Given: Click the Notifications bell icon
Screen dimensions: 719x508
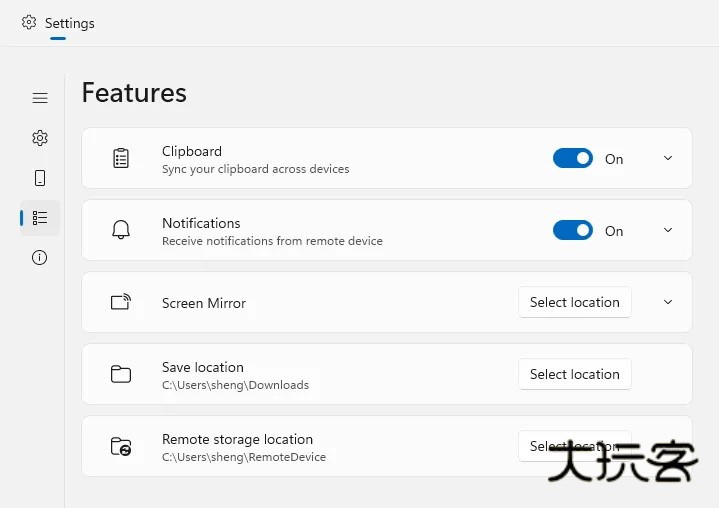Looking at the screenshot, I should pos(121,230).
